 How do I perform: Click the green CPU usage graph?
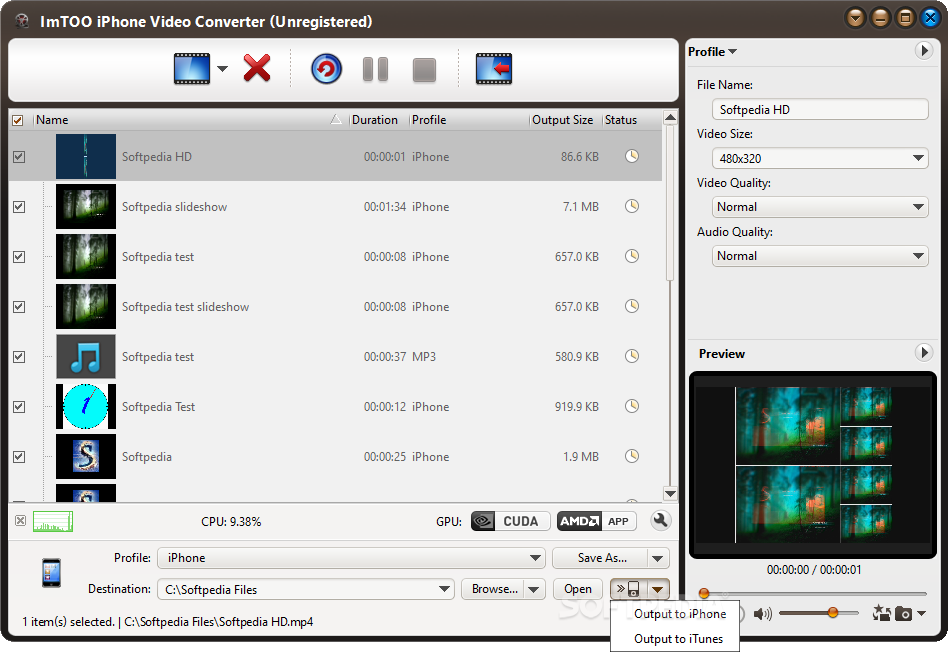click(x=53, y=521)
